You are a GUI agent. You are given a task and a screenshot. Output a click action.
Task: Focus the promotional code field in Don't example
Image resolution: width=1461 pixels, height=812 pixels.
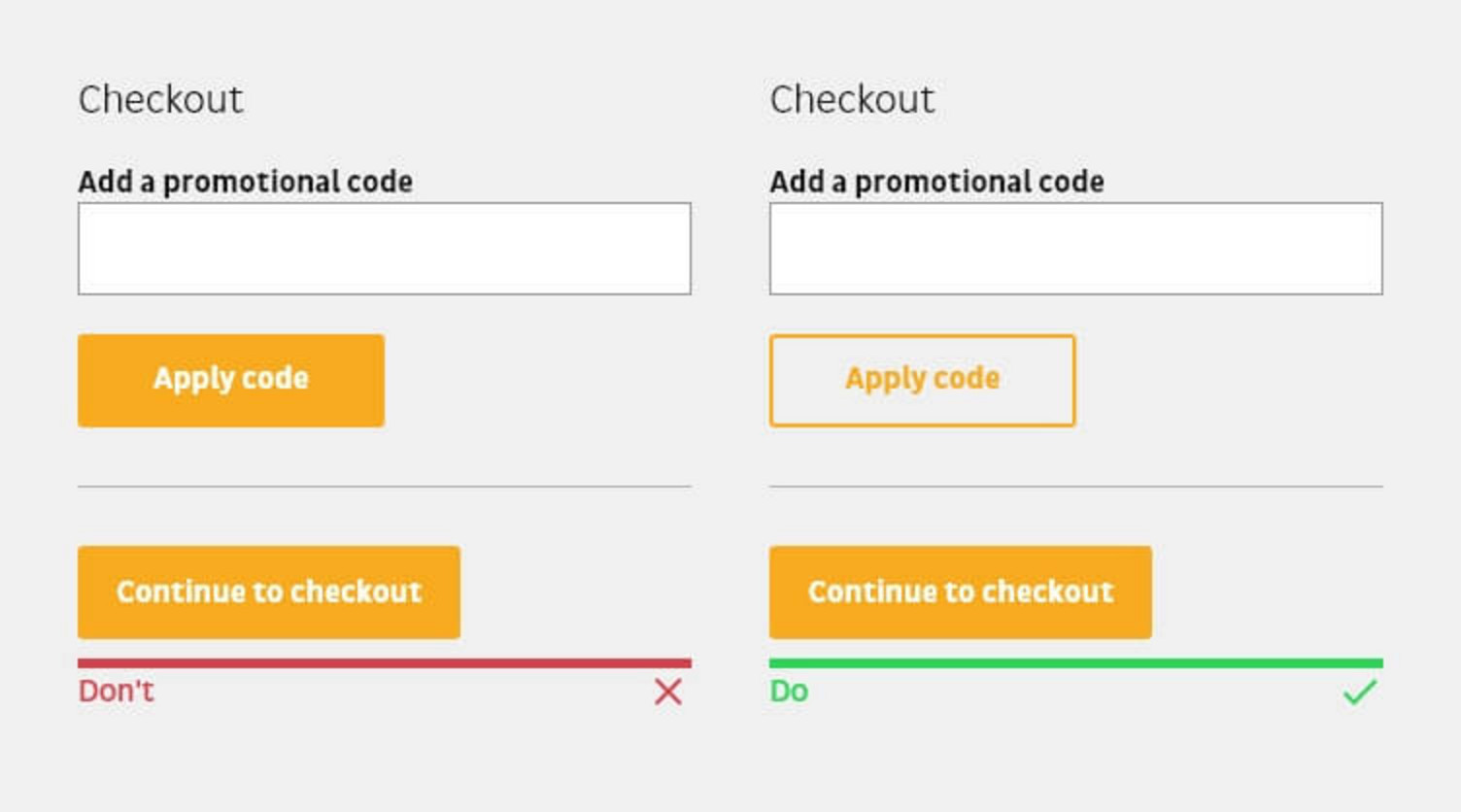pos(385,249)
